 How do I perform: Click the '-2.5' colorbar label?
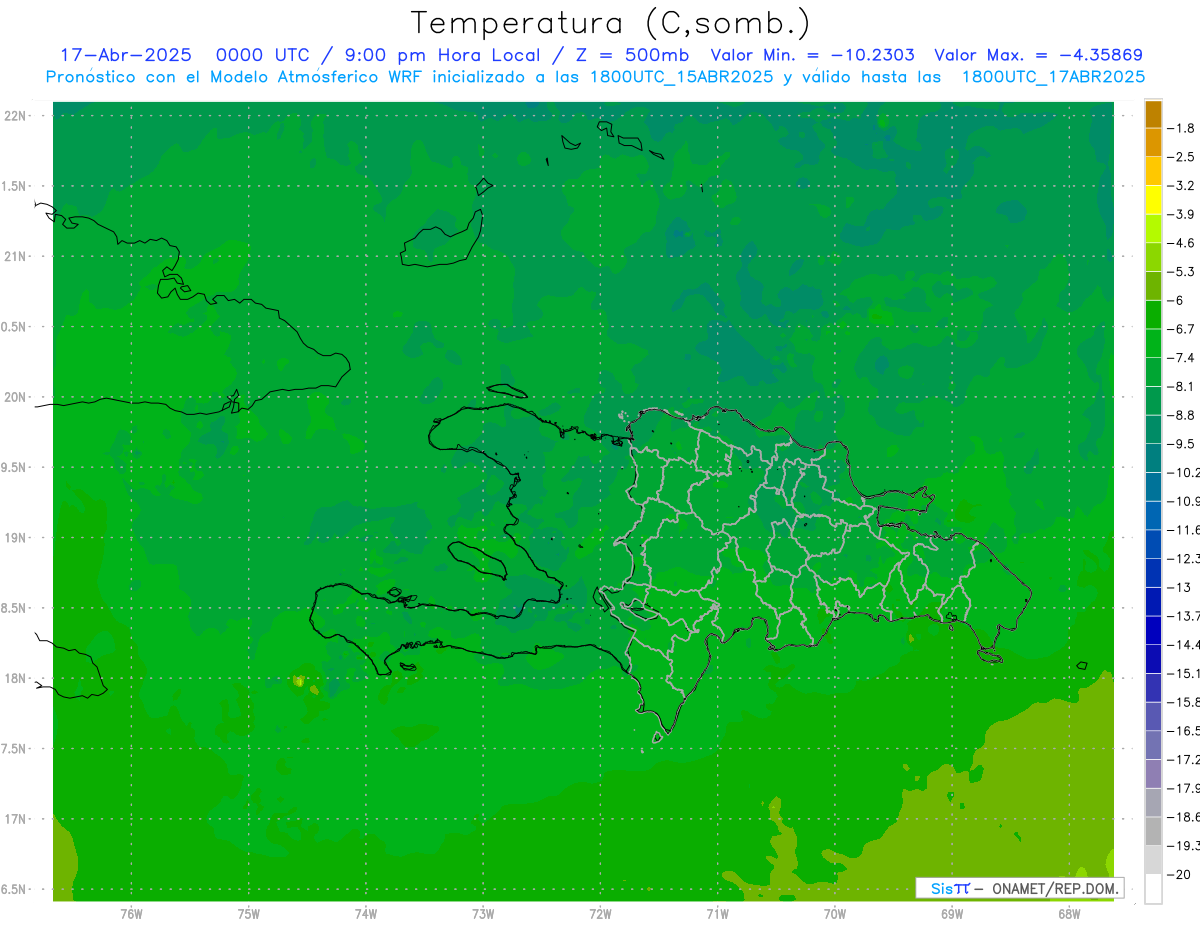[1183, 157]
